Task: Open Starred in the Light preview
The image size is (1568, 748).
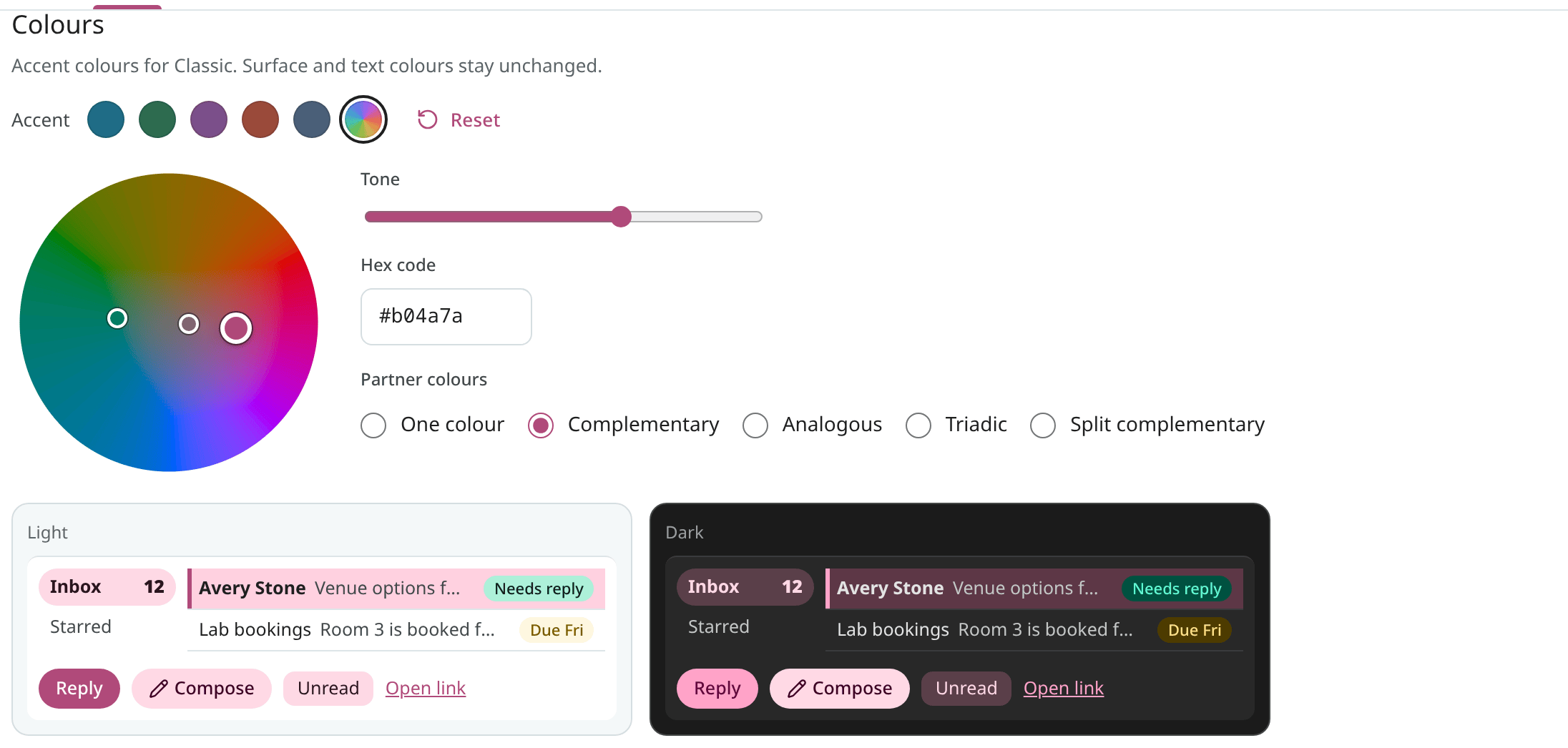Action: click(107, 627)
